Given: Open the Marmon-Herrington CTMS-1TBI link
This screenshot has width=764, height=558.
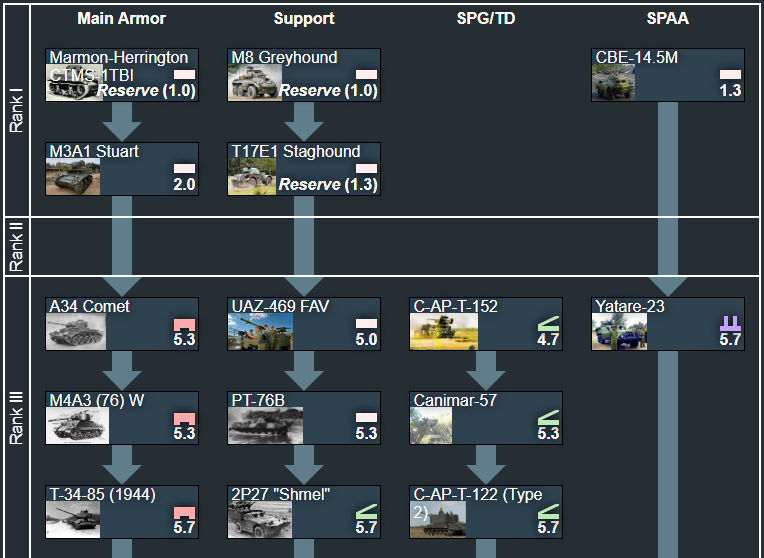Looking at the screenshot, I should click(118, 66).
